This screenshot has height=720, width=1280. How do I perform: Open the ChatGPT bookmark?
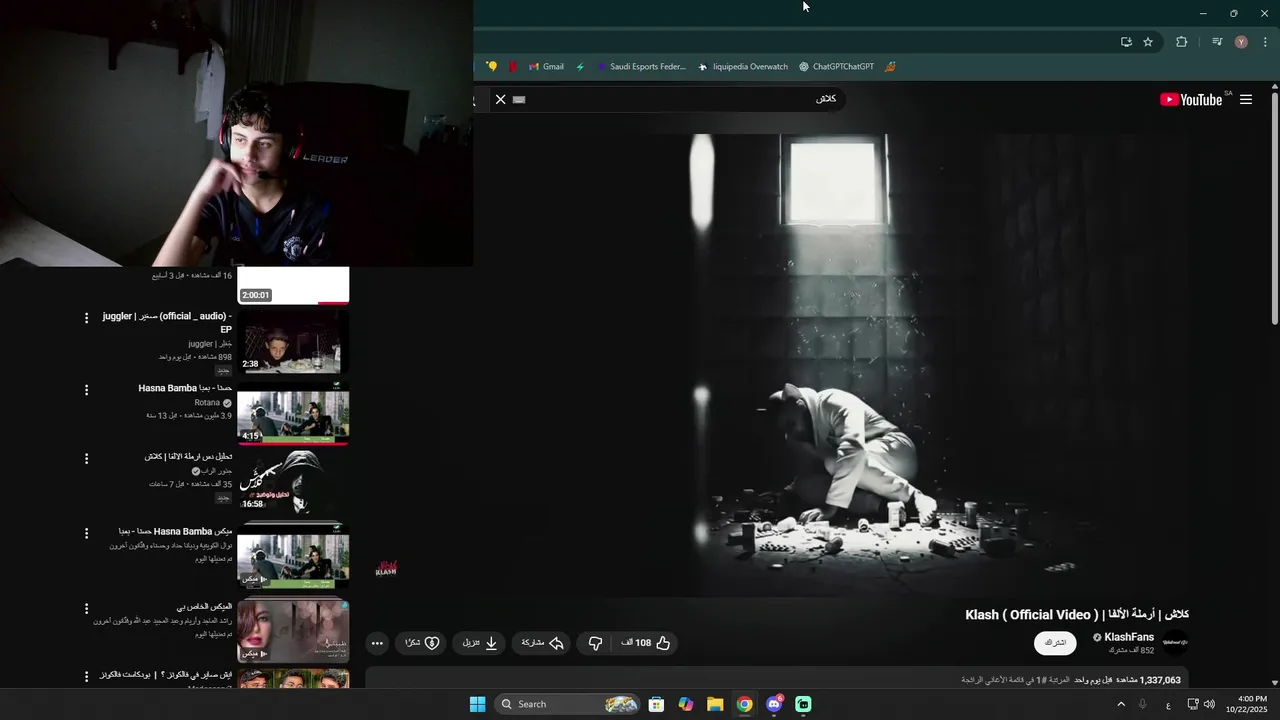pyautogui.click(x=836, y=67)
